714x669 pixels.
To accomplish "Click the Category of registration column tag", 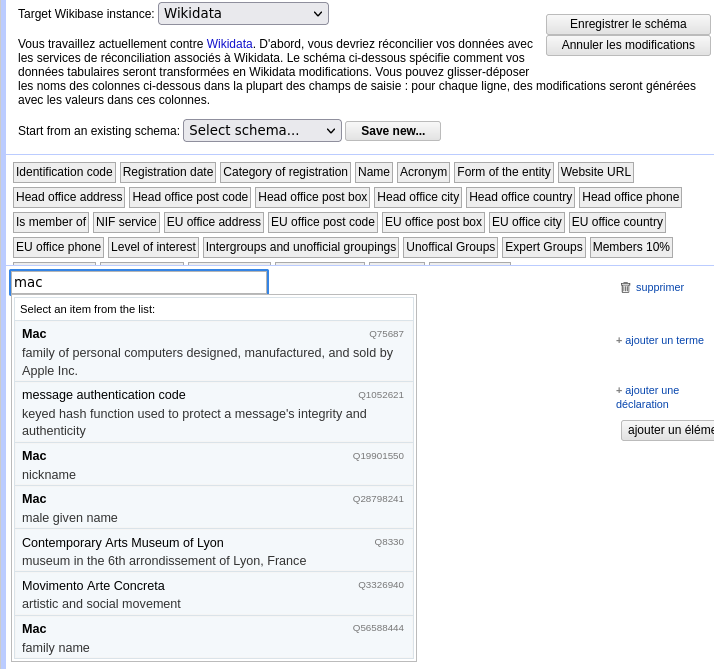I will tap(285, 172).
